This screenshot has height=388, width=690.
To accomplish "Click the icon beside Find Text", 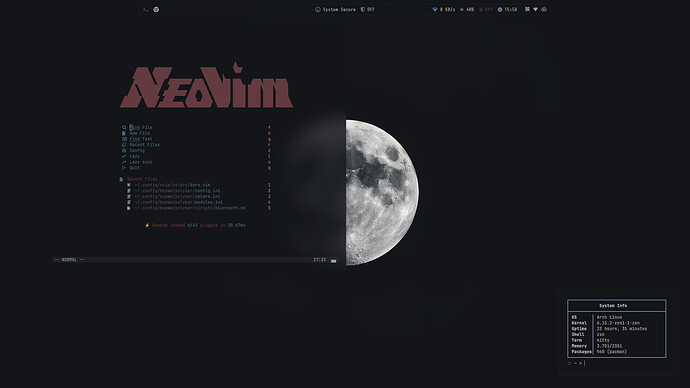I will point(124,139).
